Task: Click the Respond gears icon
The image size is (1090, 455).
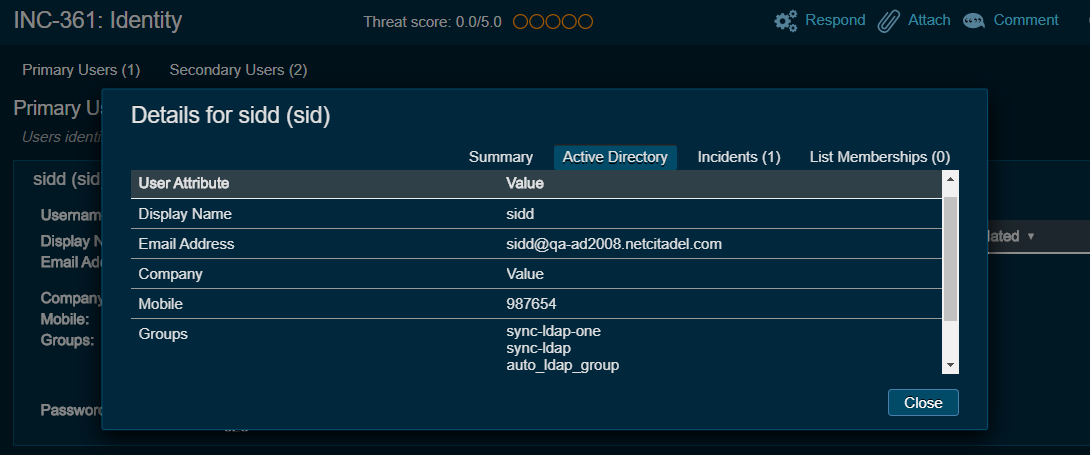Action: (x=786, y=21)
